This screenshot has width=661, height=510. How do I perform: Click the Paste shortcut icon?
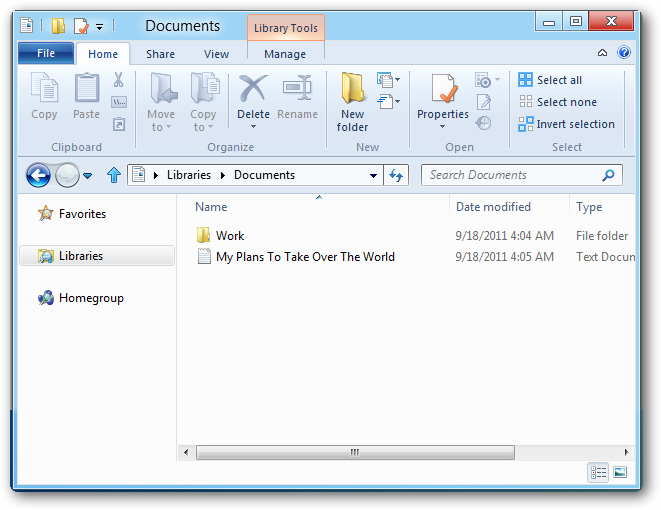[x=119, y=124]
